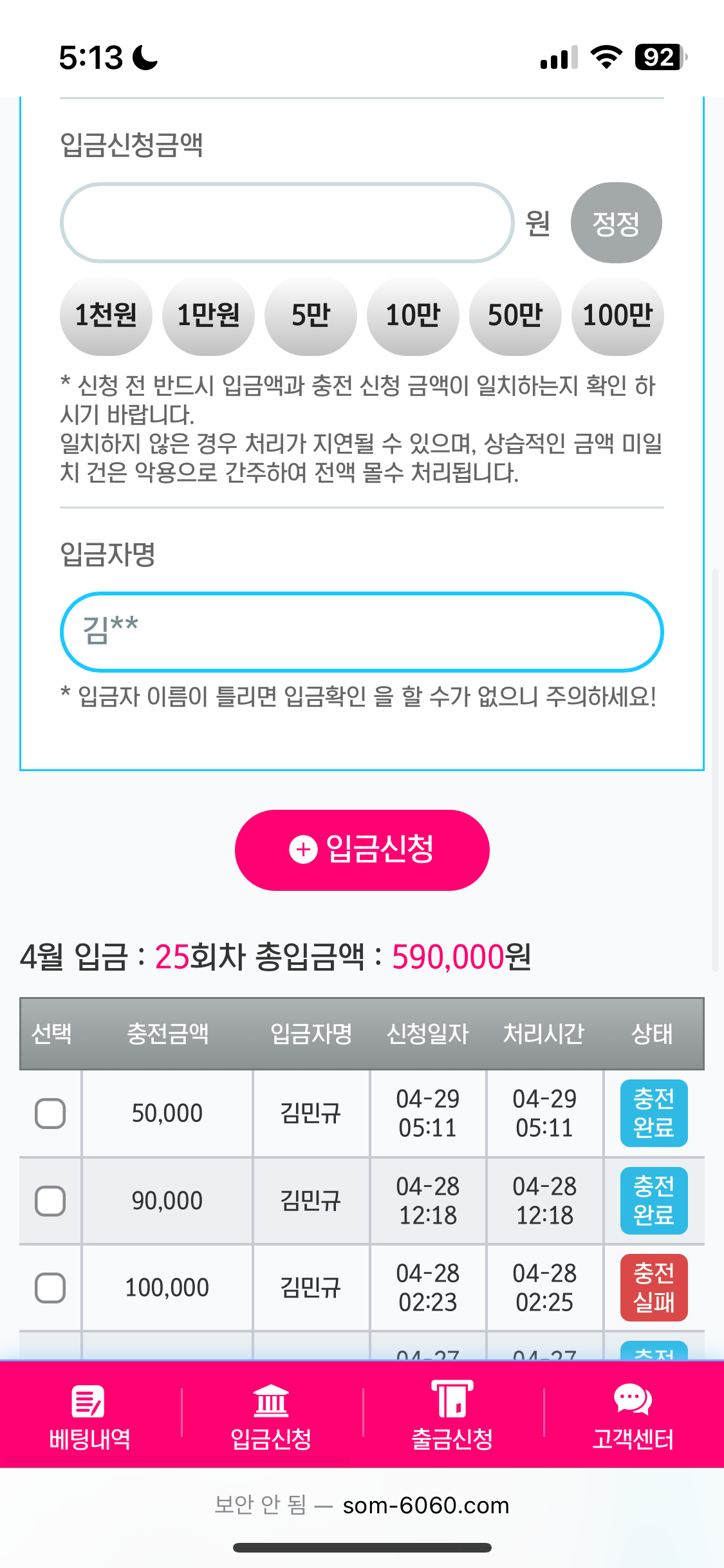The height and width of the screenshot is (1568, 724).
Task: Click the 입금신청금액 amount input field
Action: click(287, 223)
